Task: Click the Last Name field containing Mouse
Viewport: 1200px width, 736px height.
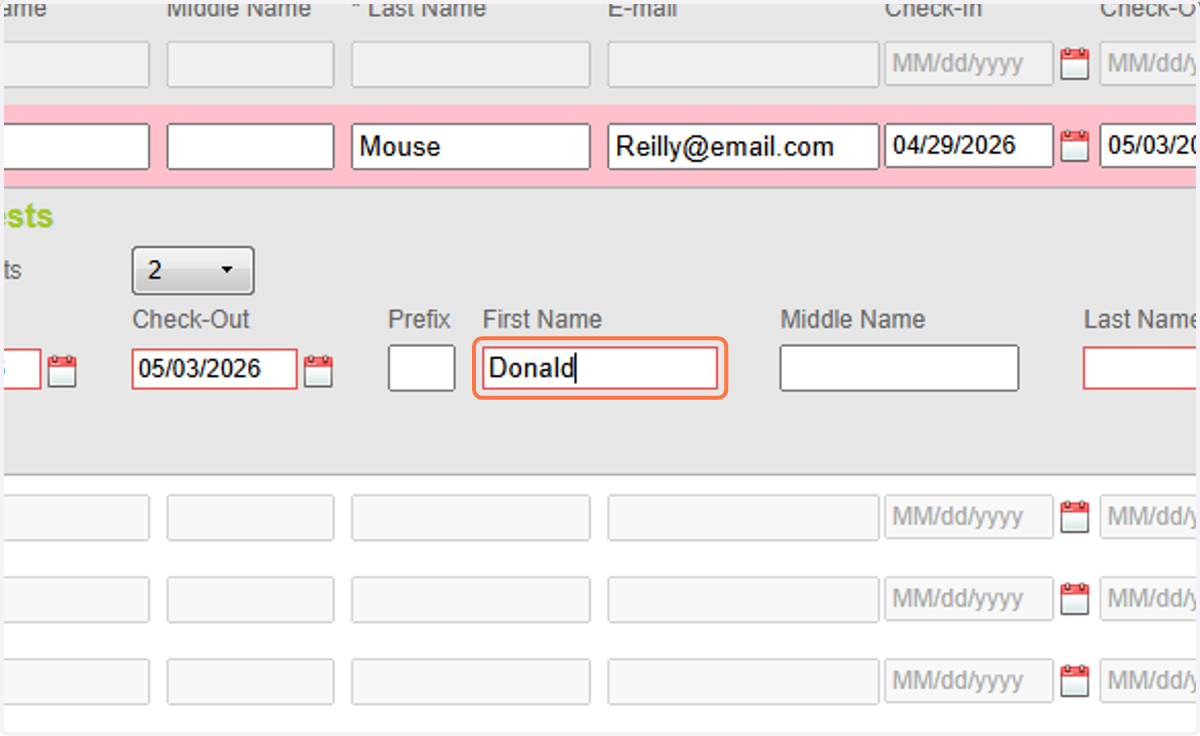Action: (x=470, y=146)
